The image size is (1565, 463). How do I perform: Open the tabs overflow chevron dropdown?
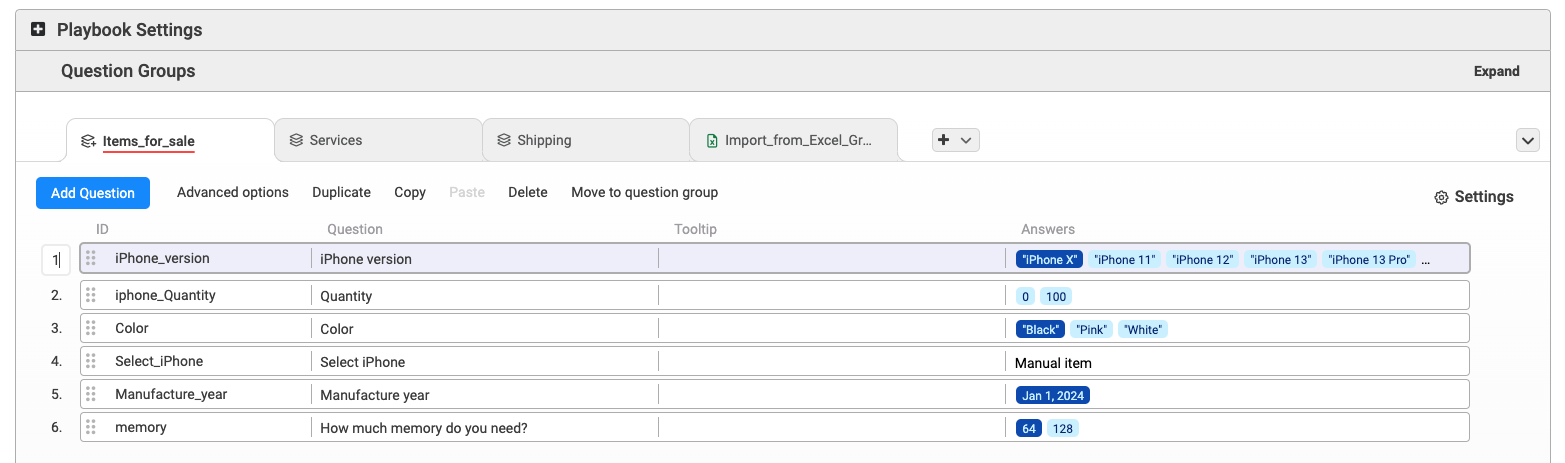tap(1528, 140)
